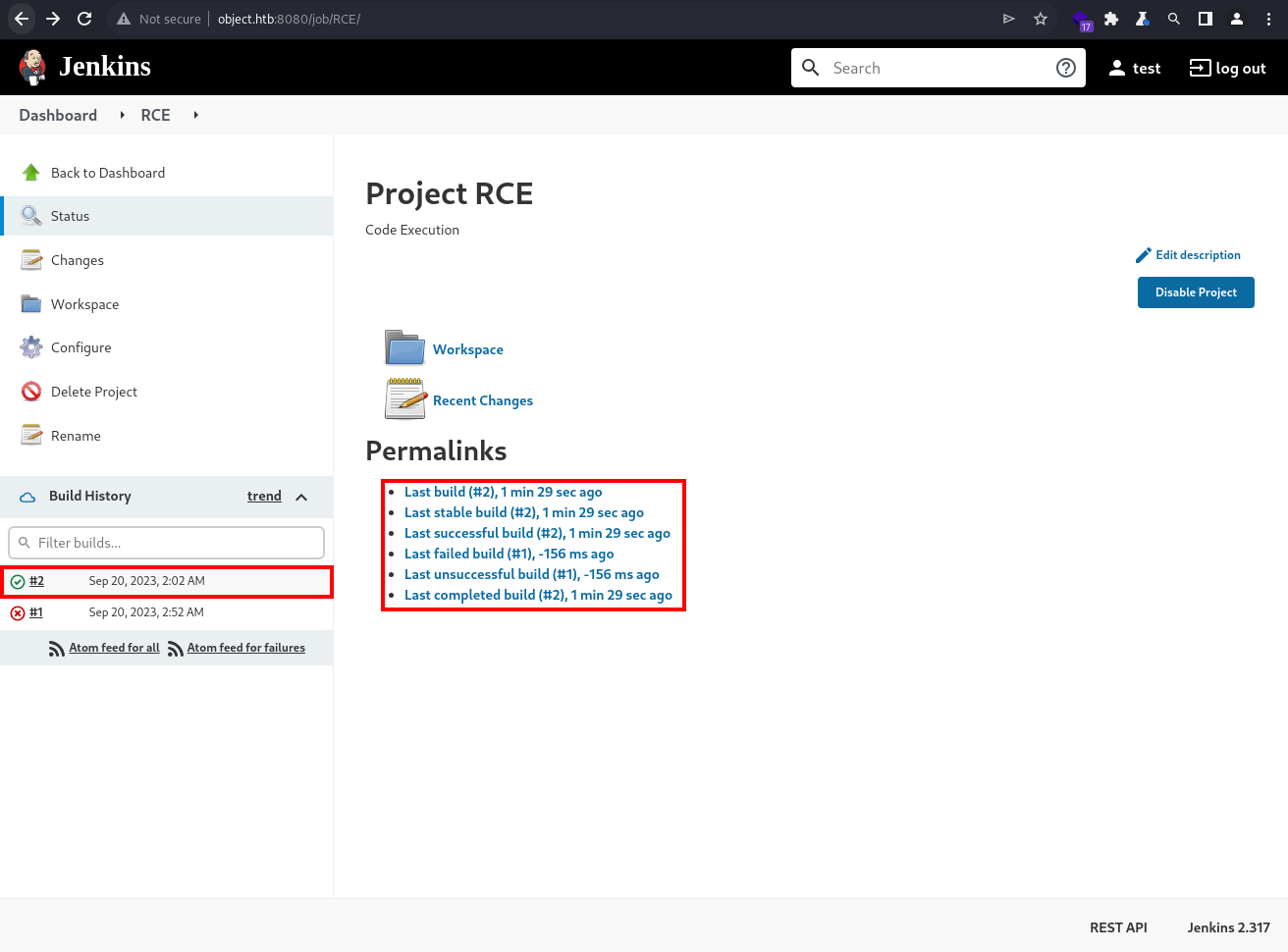Click Dashboard in the breadcrumb
The height and width of the screenshot is (952, 1288).
58,115
